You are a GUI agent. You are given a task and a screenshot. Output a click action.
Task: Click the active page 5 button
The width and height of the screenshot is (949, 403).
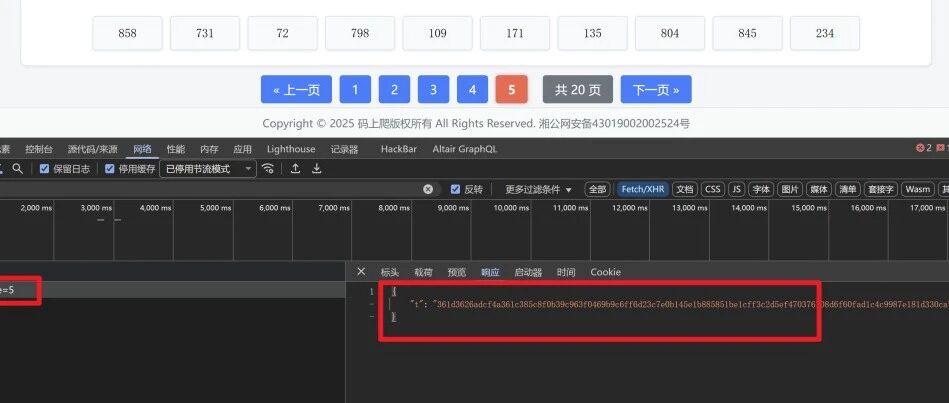click(x=511, y=90)
